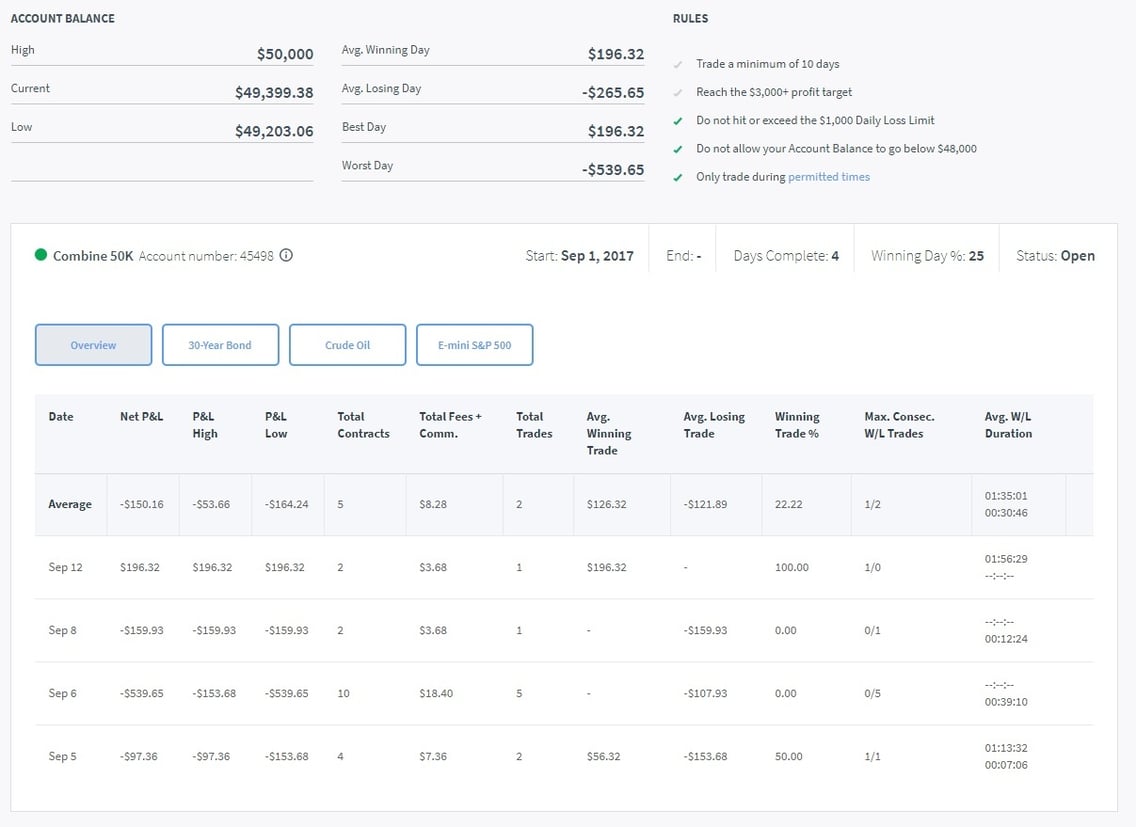Open the Crude Oil tab
Image resolution: width=1136 pixels, height=827 pixels.
click(x=347, y=345)
